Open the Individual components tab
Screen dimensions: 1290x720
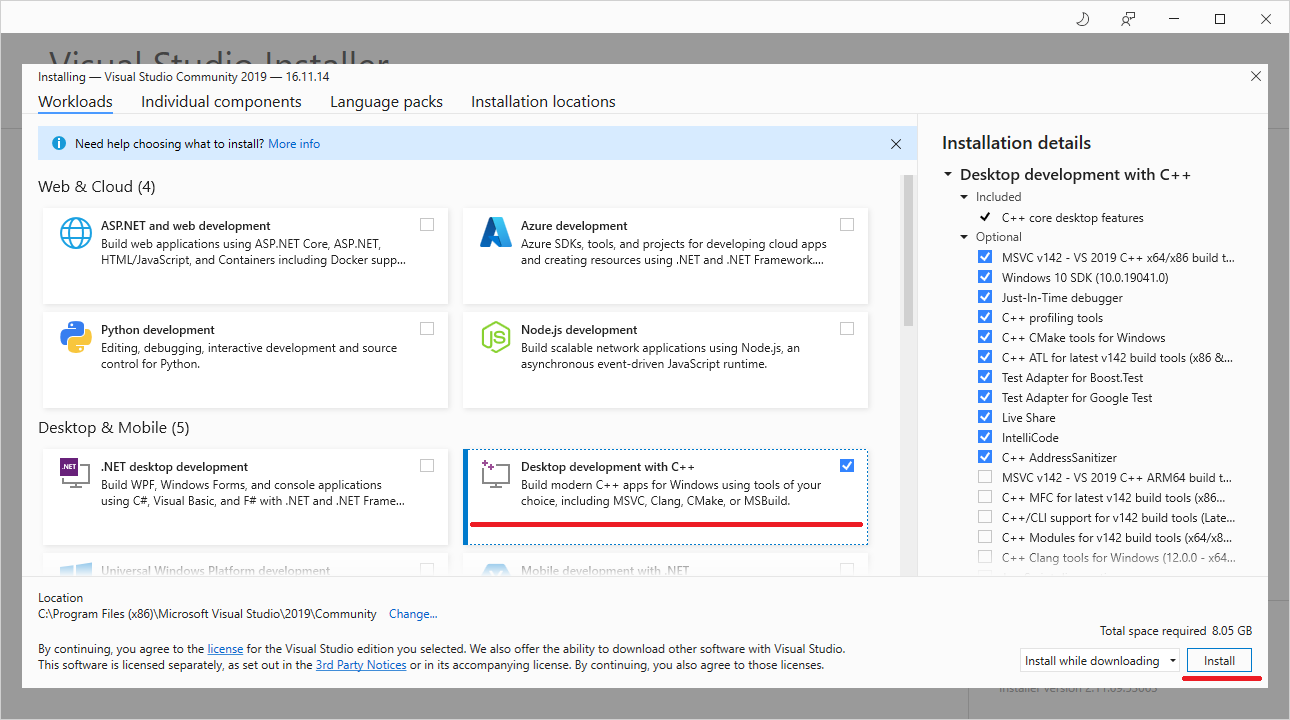click(x=221, y=102)
